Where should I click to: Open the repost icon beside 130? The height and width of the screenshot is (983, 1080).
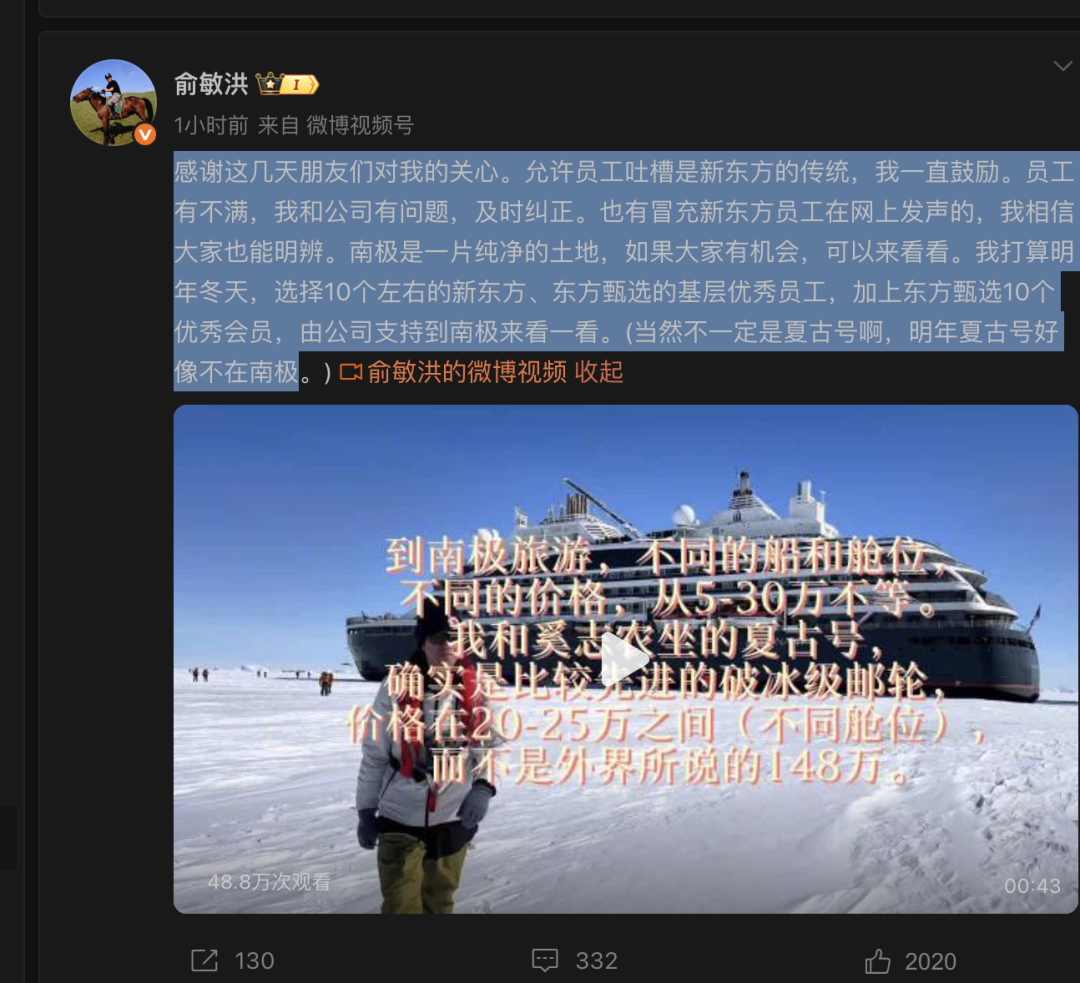(205, 960)
